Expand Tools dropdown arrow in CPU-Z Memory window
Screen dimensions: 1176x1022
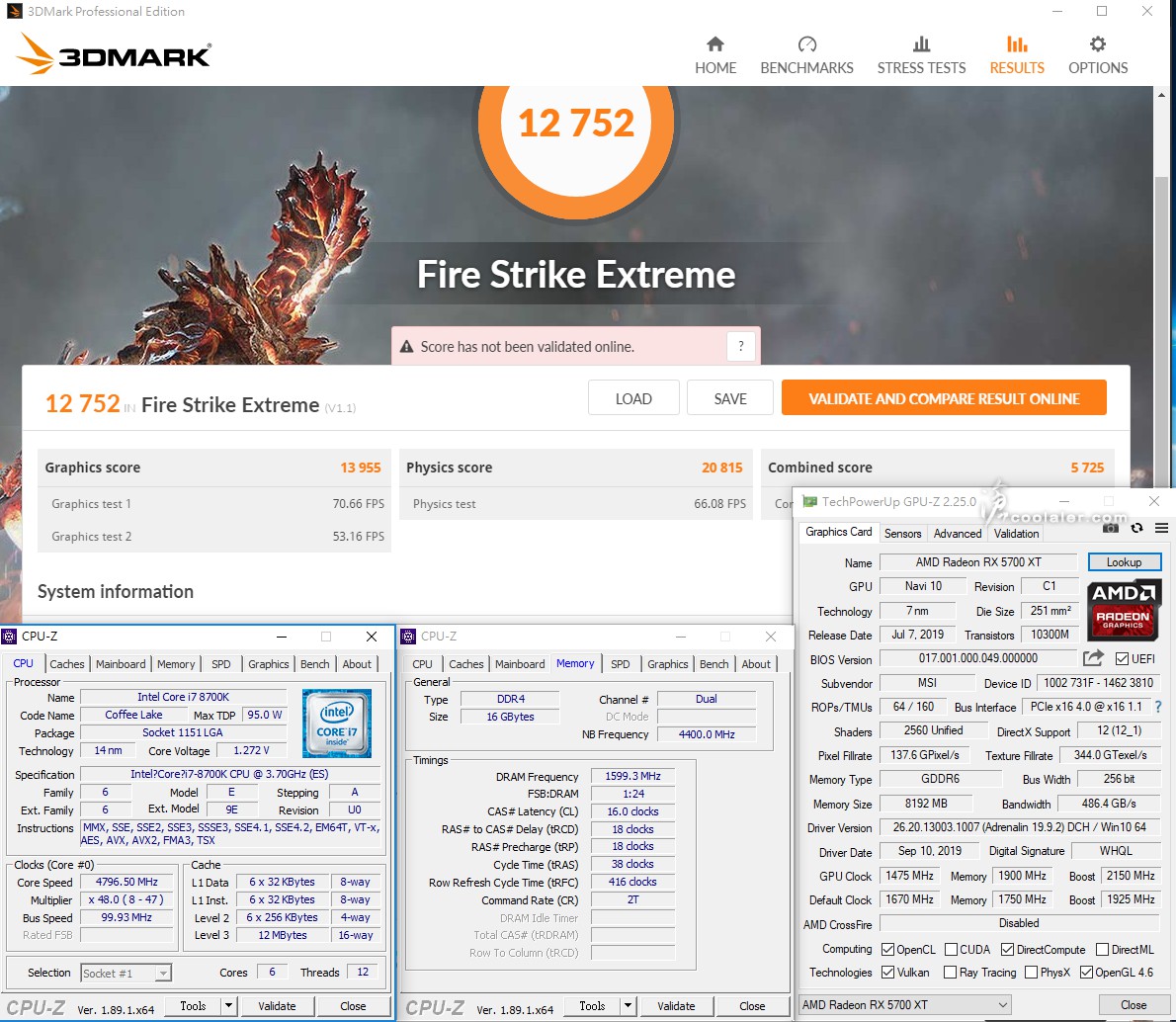[628, 1005]
